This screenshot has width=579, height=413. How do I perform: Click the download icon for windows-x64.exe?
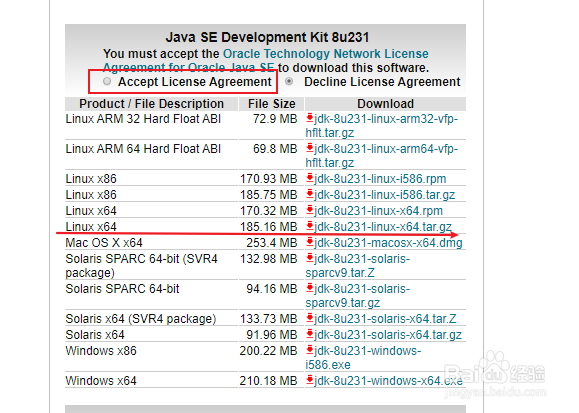pos(309,380)
